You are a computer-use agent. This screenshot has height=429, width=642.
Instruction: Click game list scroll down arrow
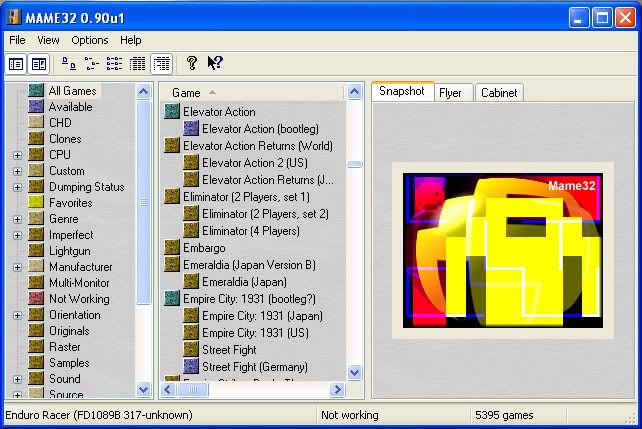click(355, 373)
